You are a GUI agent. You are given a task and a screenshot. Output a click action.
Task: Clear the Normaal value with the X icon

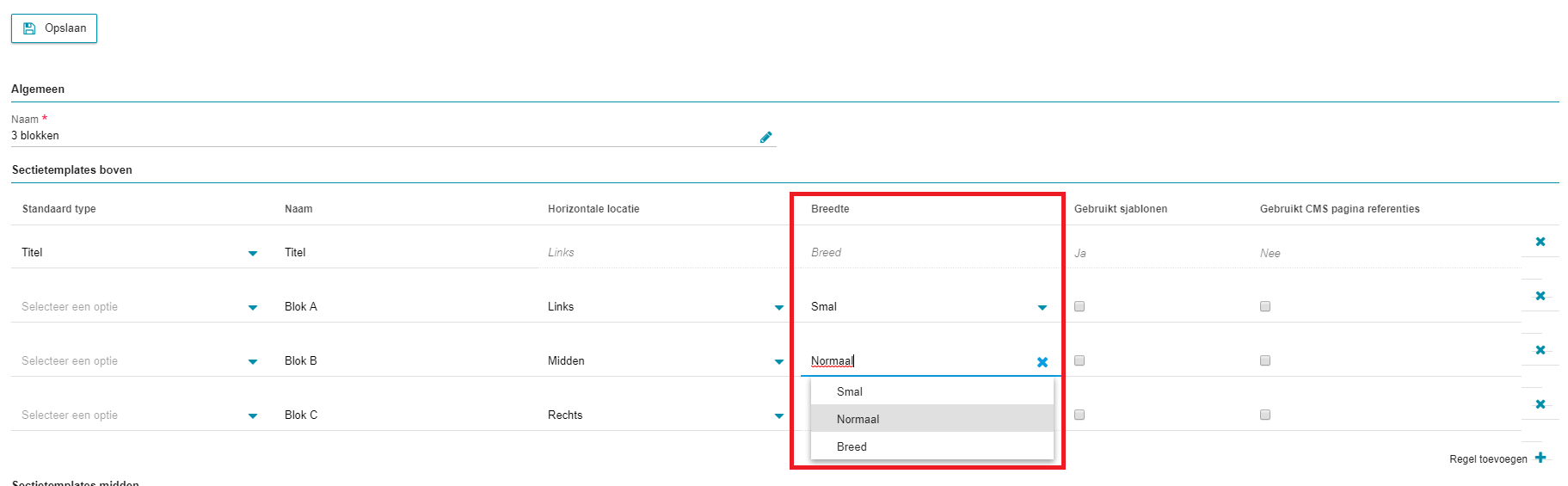1042,362
